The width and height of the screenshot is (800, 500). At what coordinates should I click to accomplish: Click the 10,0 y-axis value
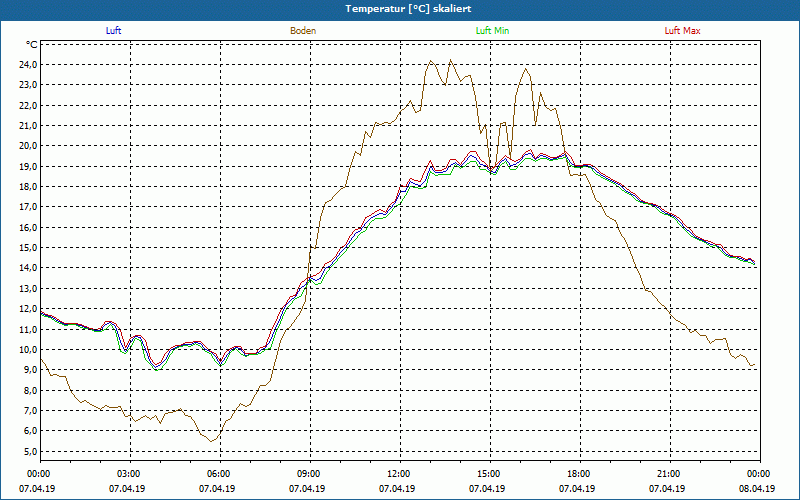pos(29,349)
